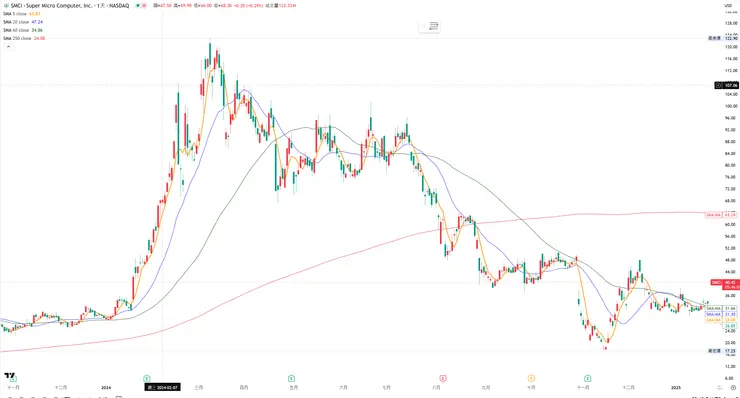The height and width of the screenshot is (398, 740).
Task: Click the 2024 label on time axis
Action: 106,388
